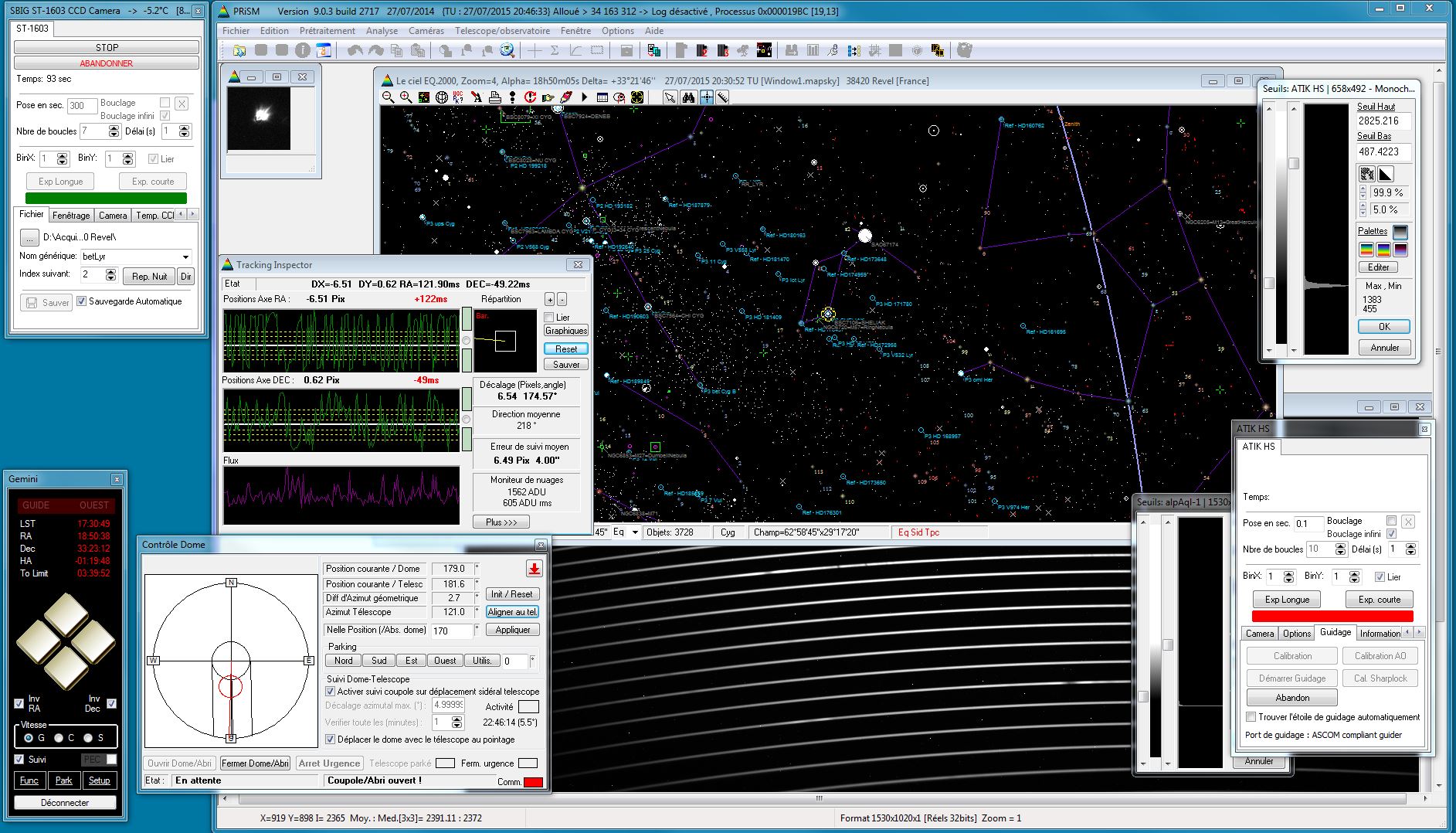Click the Fermer Dome/Abri button
1456x833 pixels.
(255, 763)
